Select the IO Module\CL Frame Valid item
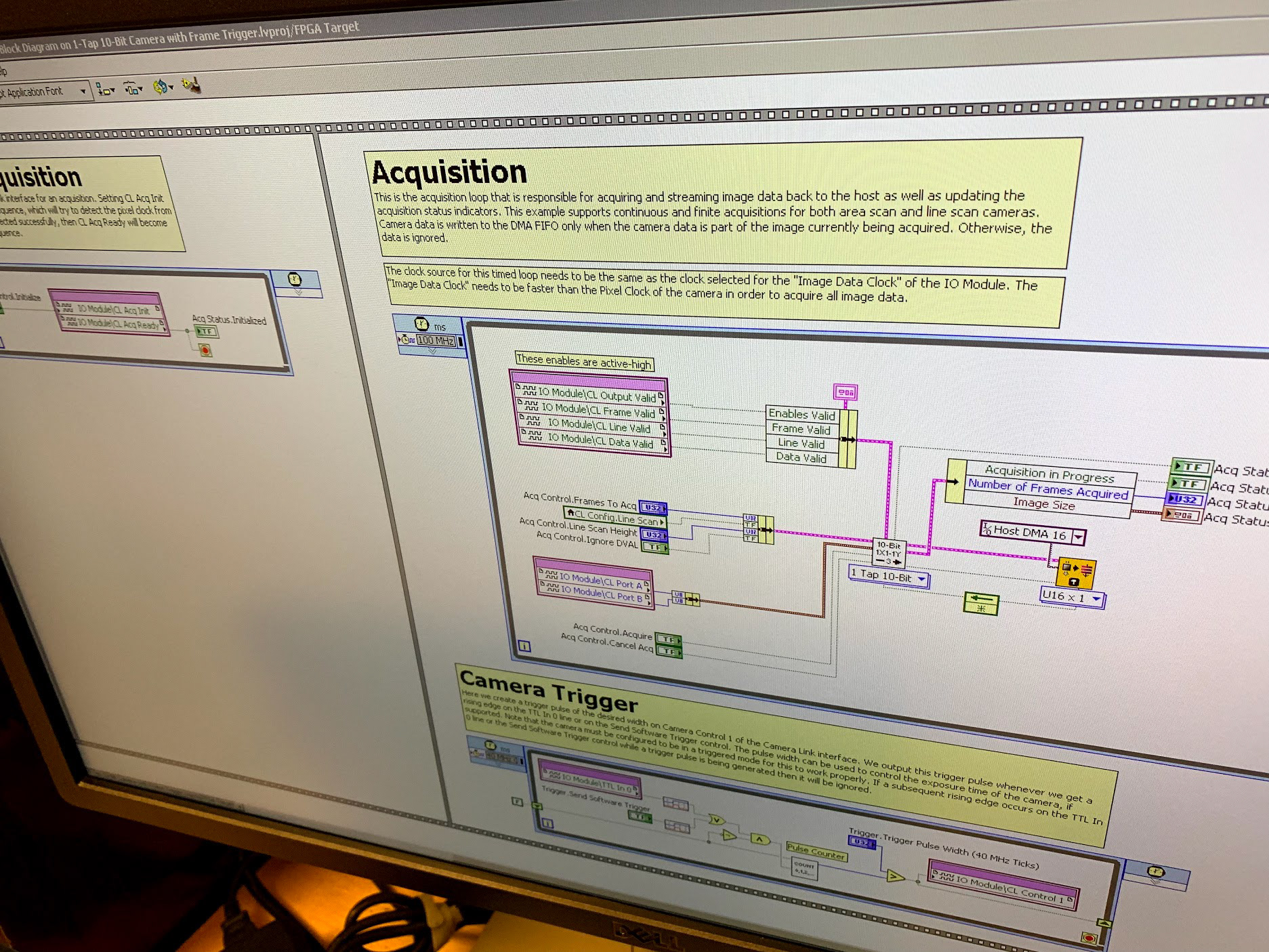Image resolution: width=1269 pixels, height=952 pixels. [591, 410]
